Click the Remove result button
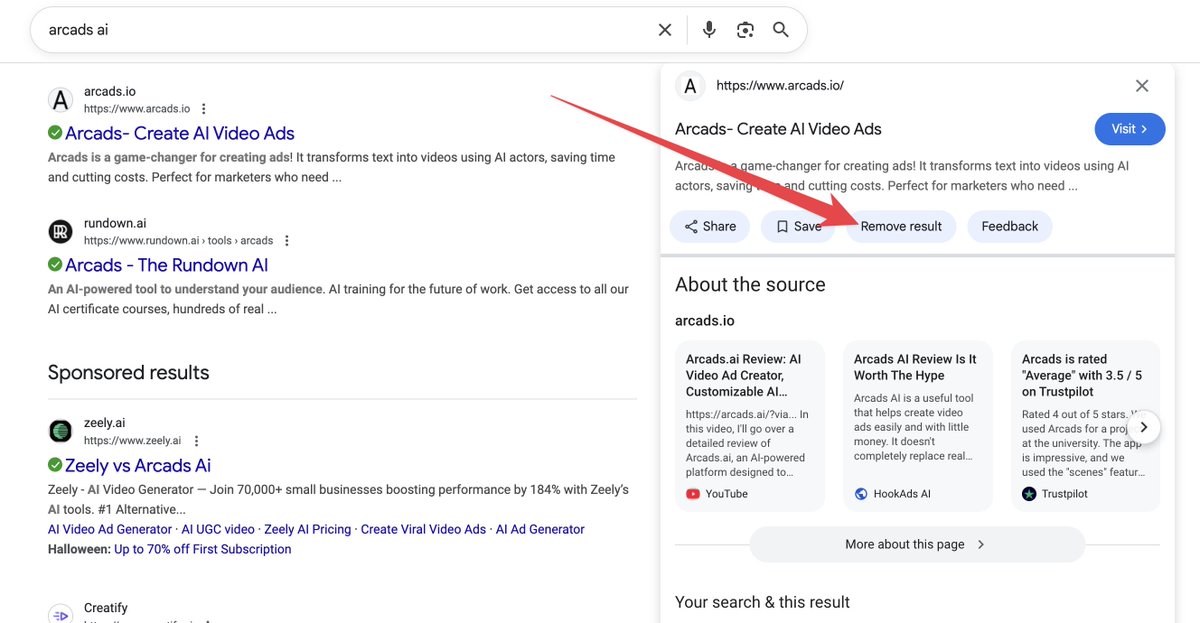Viewport: 1200px width, 623px height. (901, 226)
